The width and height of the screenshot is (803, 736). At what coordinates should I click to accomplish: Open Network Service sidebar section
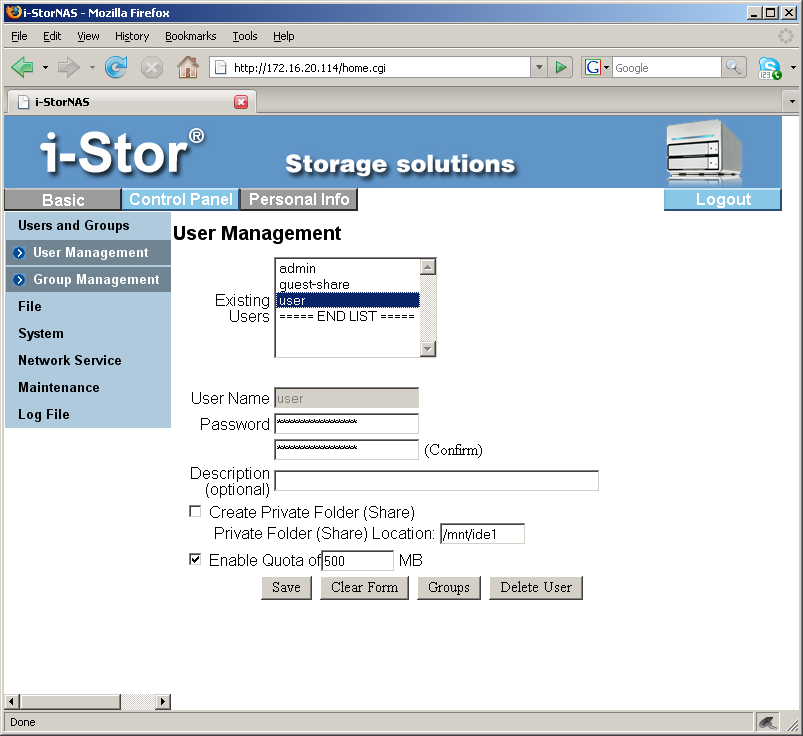[x=70, y=361]
